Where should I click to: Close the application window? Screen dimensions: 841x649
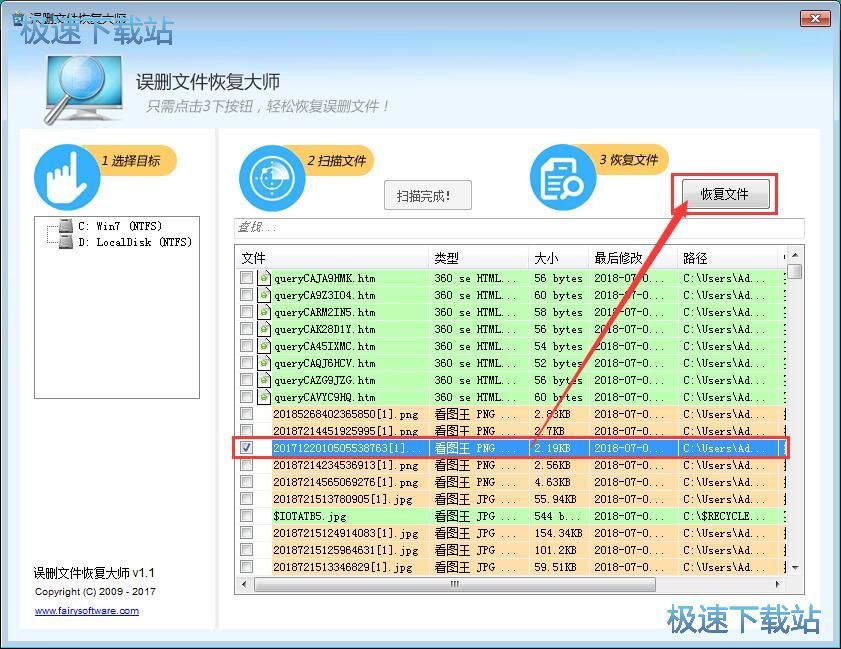click(x=815, y=19)
